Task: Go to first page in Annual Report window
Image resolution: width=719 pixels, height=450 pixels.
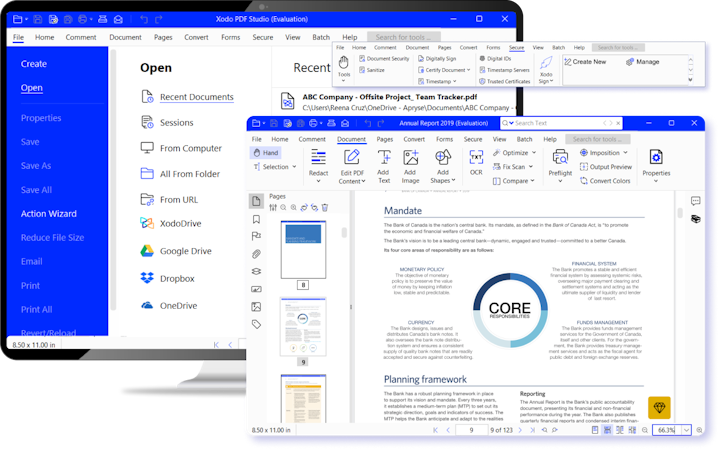Action: tap(435, 430)
